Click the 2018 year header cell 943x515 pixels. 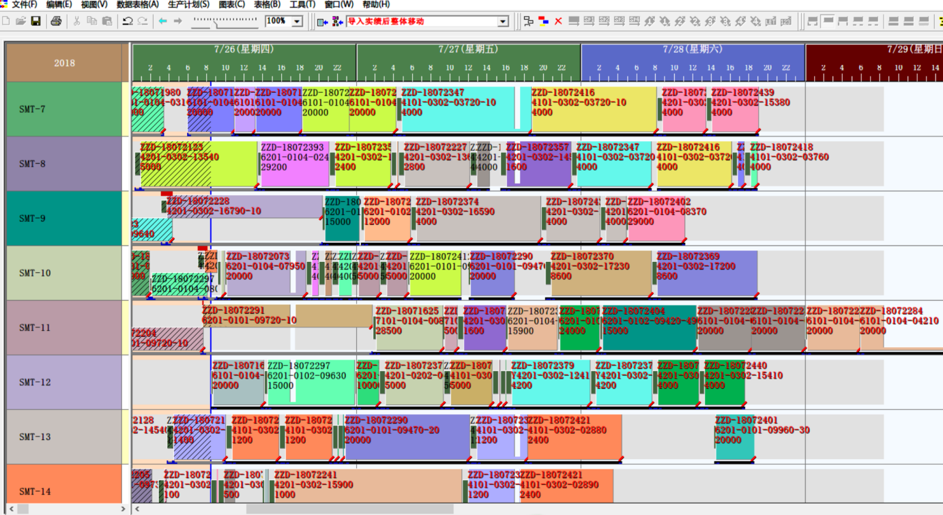[65, 62]
